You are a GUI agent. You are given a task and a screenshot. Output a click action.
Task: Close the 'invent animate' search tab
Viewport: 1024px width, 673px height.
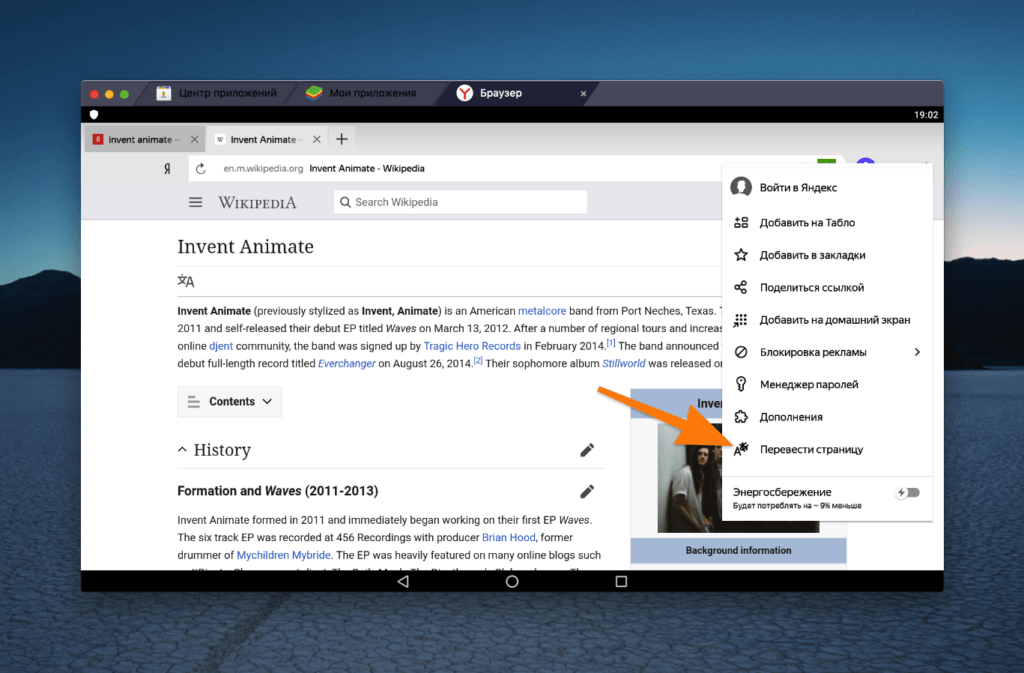coord(194,140)
